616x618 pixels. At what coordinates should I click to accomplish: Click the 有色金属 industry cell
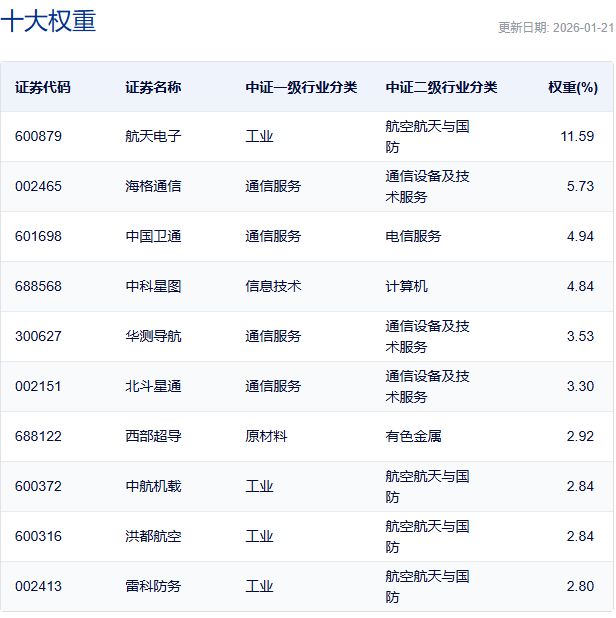413,437
